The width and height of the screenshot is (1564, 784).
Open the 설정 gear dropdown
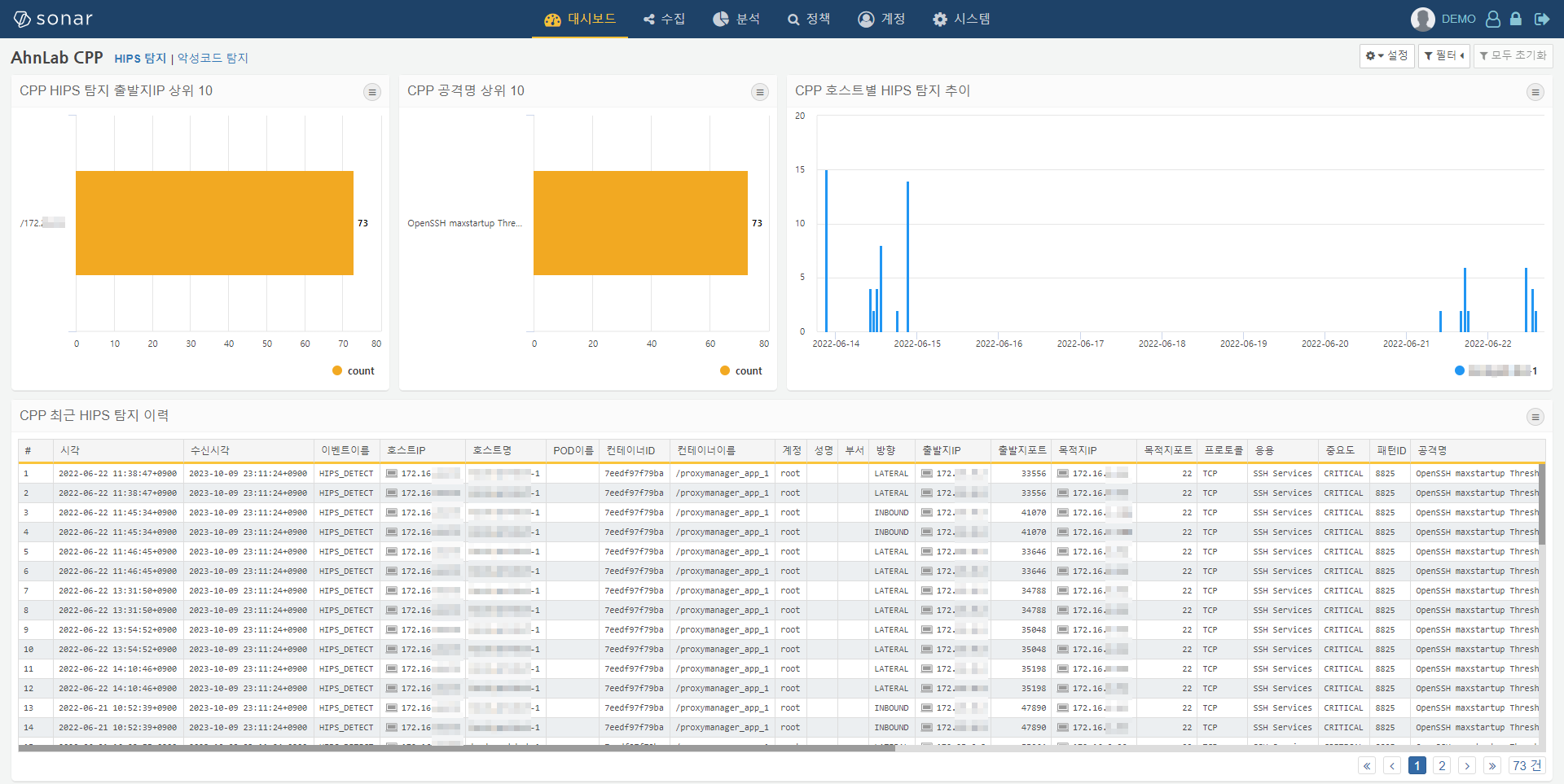click(x=1386, y=56)
